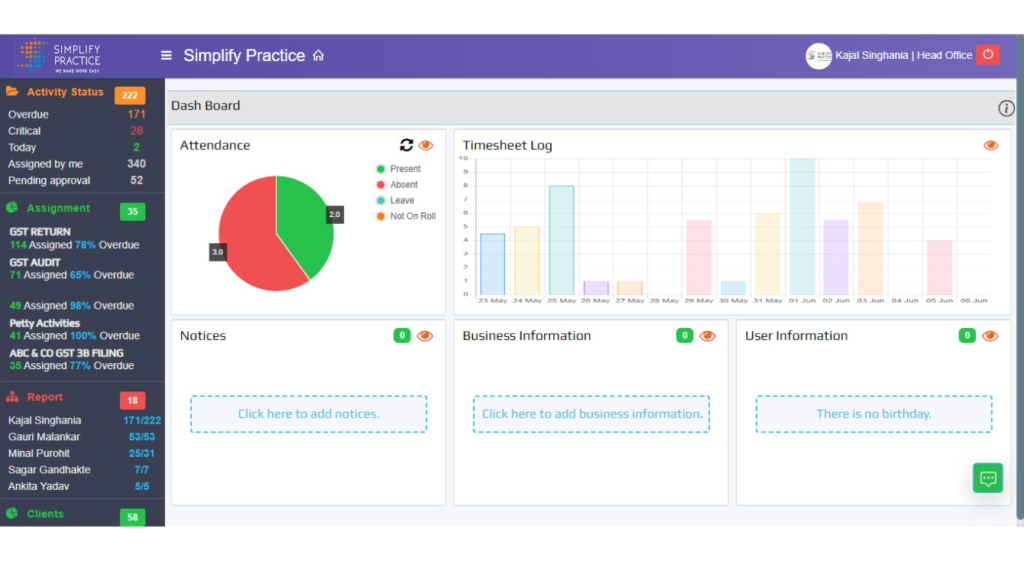Click the 25 May timesheet bar
Image resolution: width=1024 pixels, height=561 pixels.
[x=562, y=240]
